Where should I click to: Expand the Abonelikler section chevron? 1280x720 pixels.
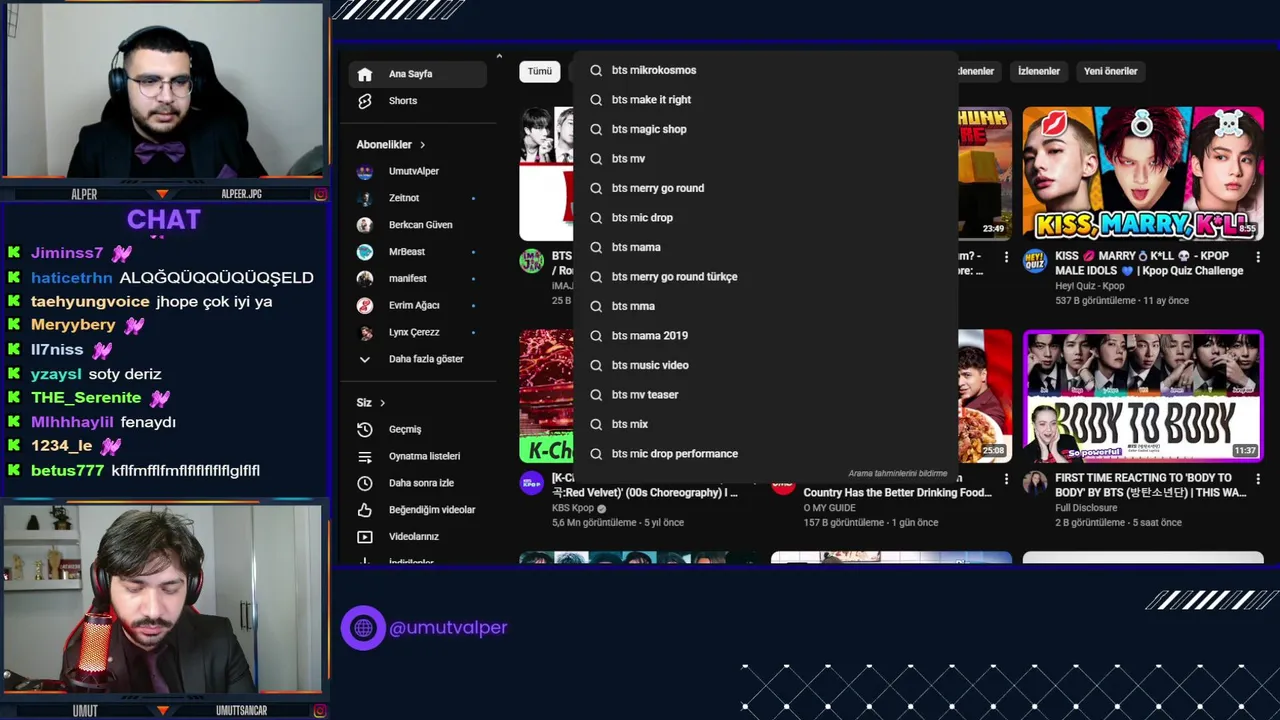[422, 145]
